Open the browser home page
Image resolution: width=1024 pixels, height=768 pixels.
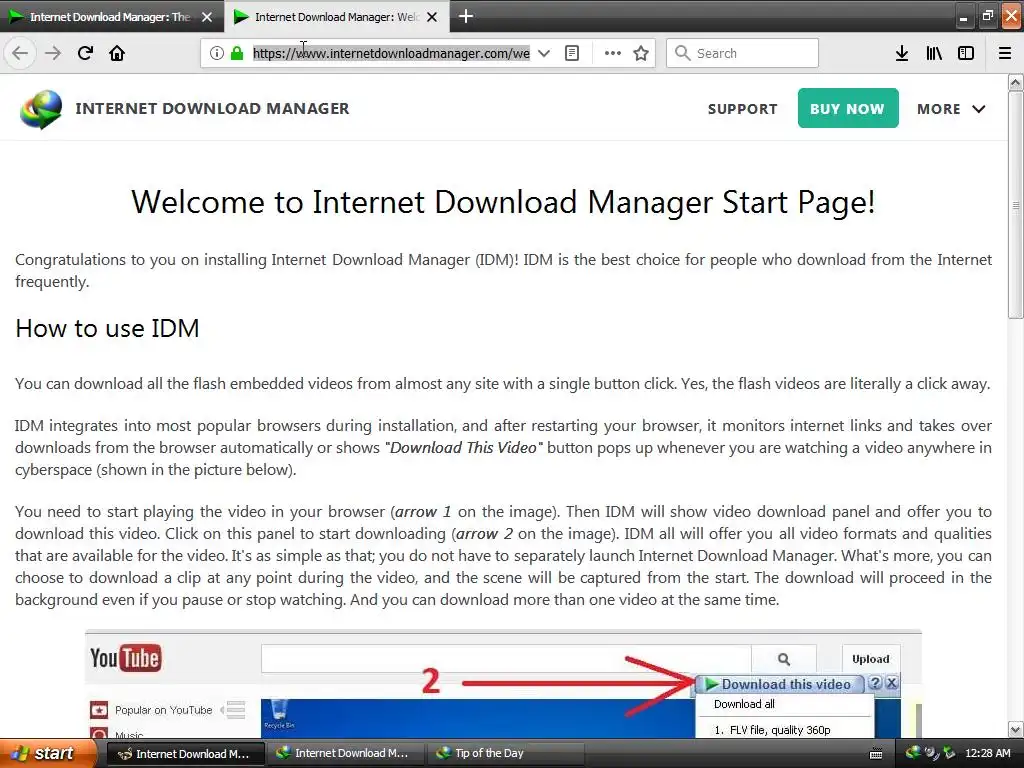117,53
